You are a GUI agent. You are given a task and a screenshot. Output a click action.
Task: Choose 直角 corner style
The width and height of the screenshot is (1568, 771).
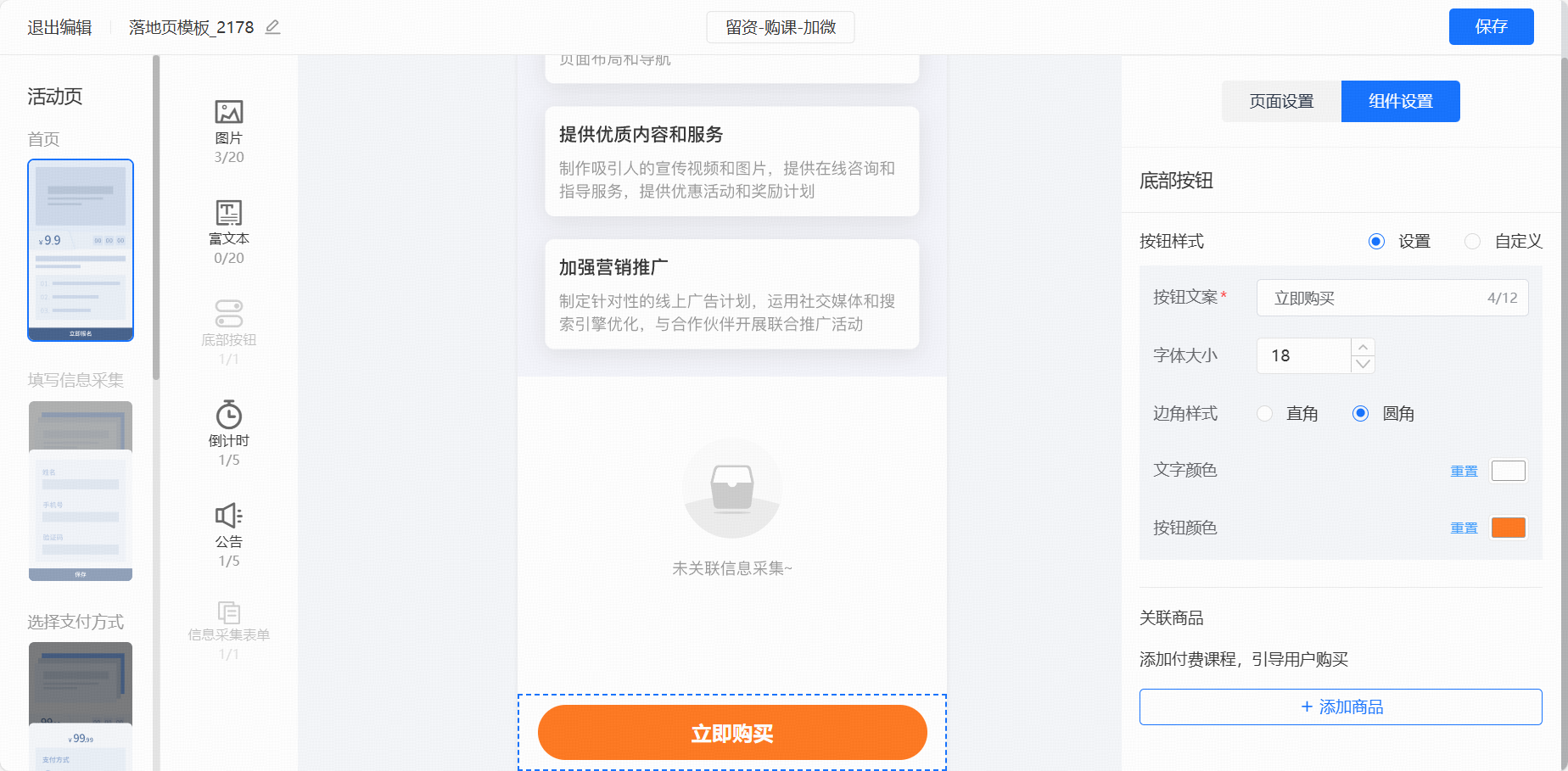1264,414
